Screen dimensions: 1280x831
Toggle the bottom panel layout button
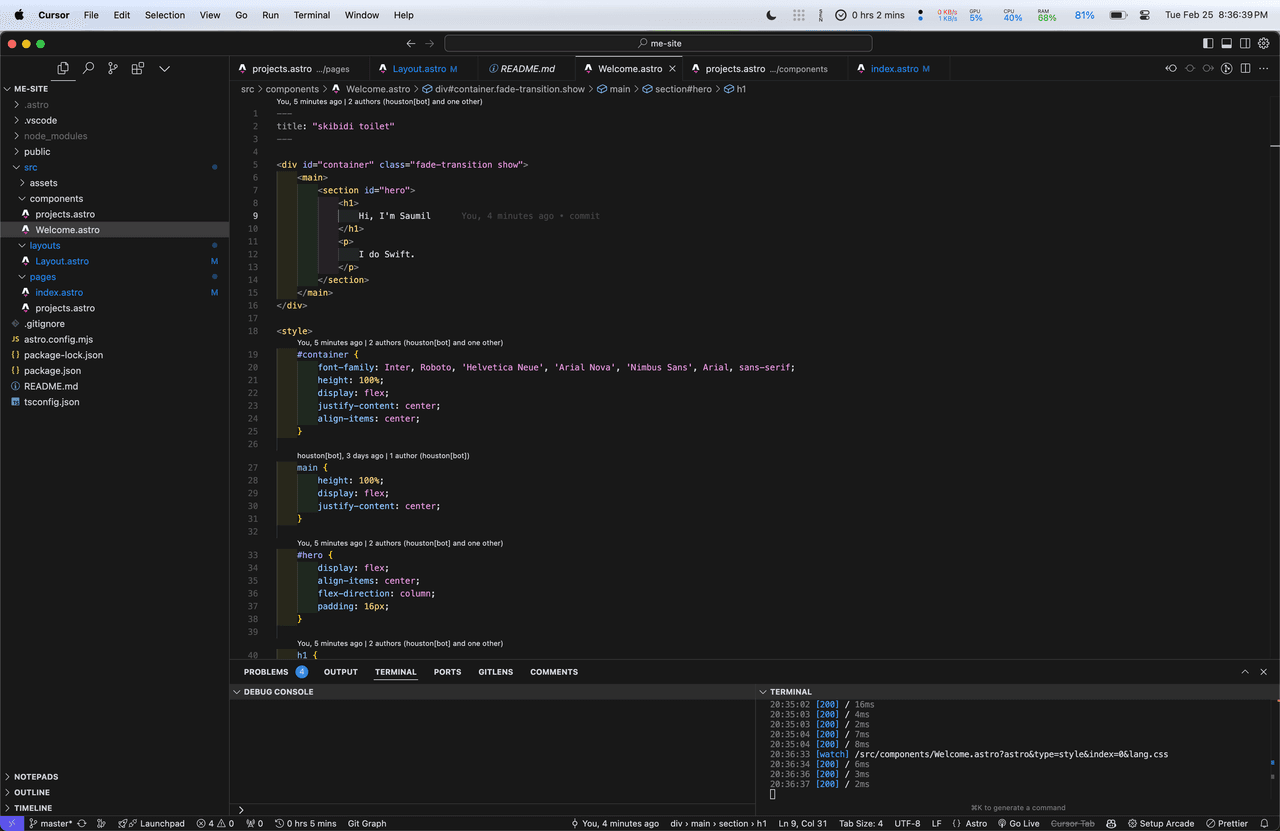pos(1226,43)
